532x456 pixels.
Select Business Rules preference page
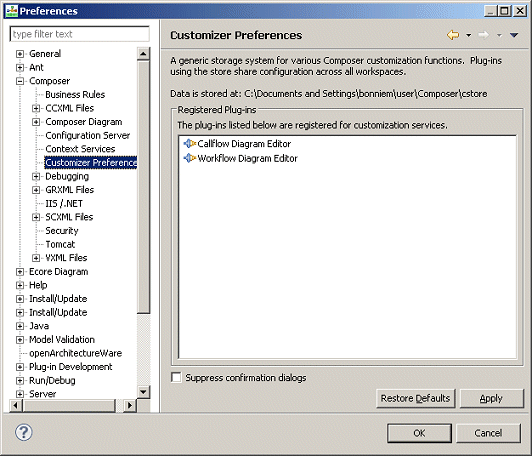coord(75,95)
